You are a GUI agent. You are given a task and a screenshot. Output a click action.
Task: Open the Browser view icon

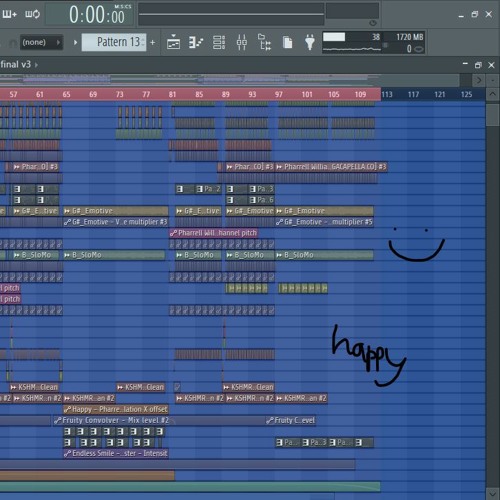pos(264,42)
